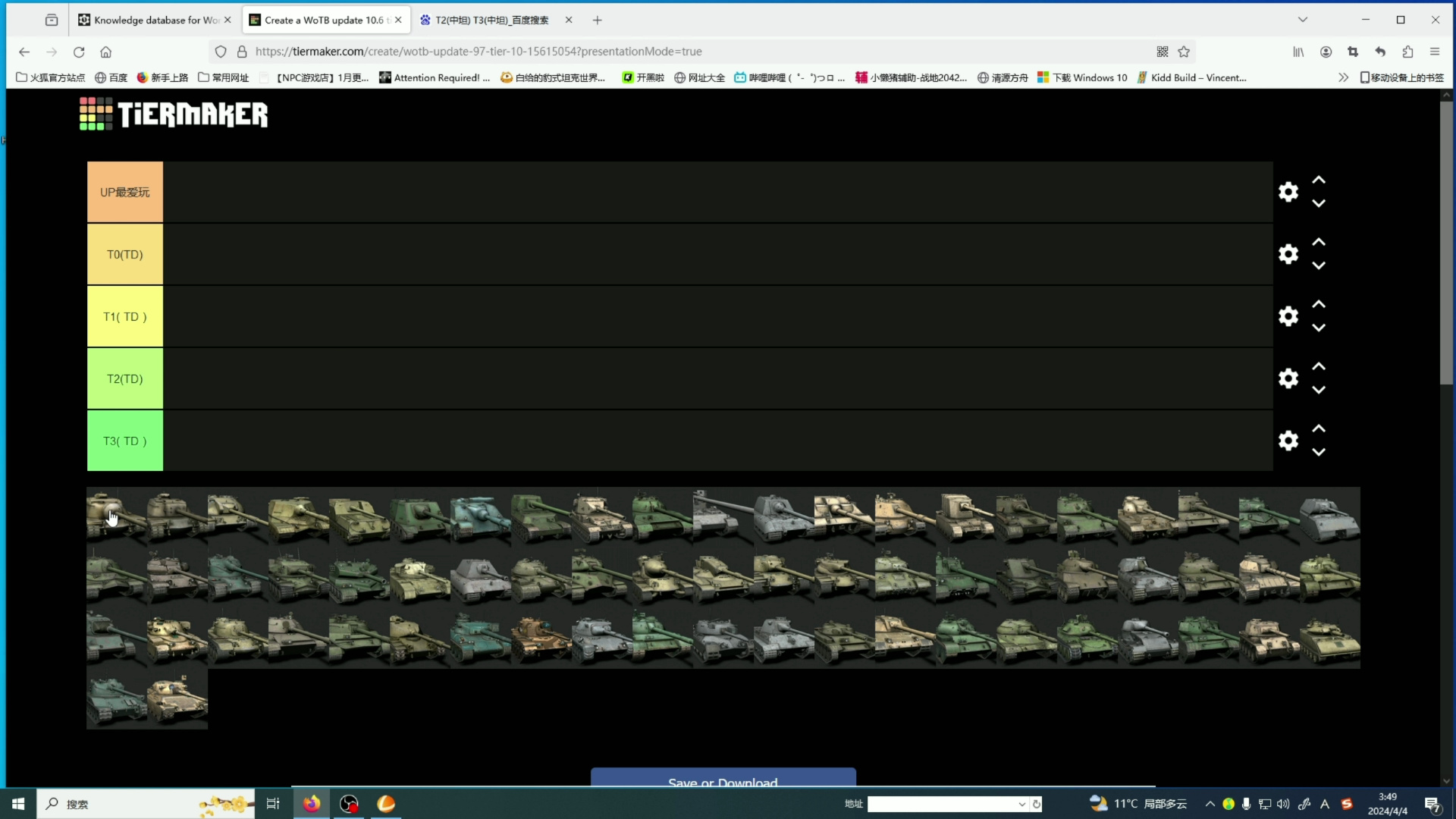1456x819 pixels.
Task: Open the extensions puzzle icon
Action: [1408, 52]
